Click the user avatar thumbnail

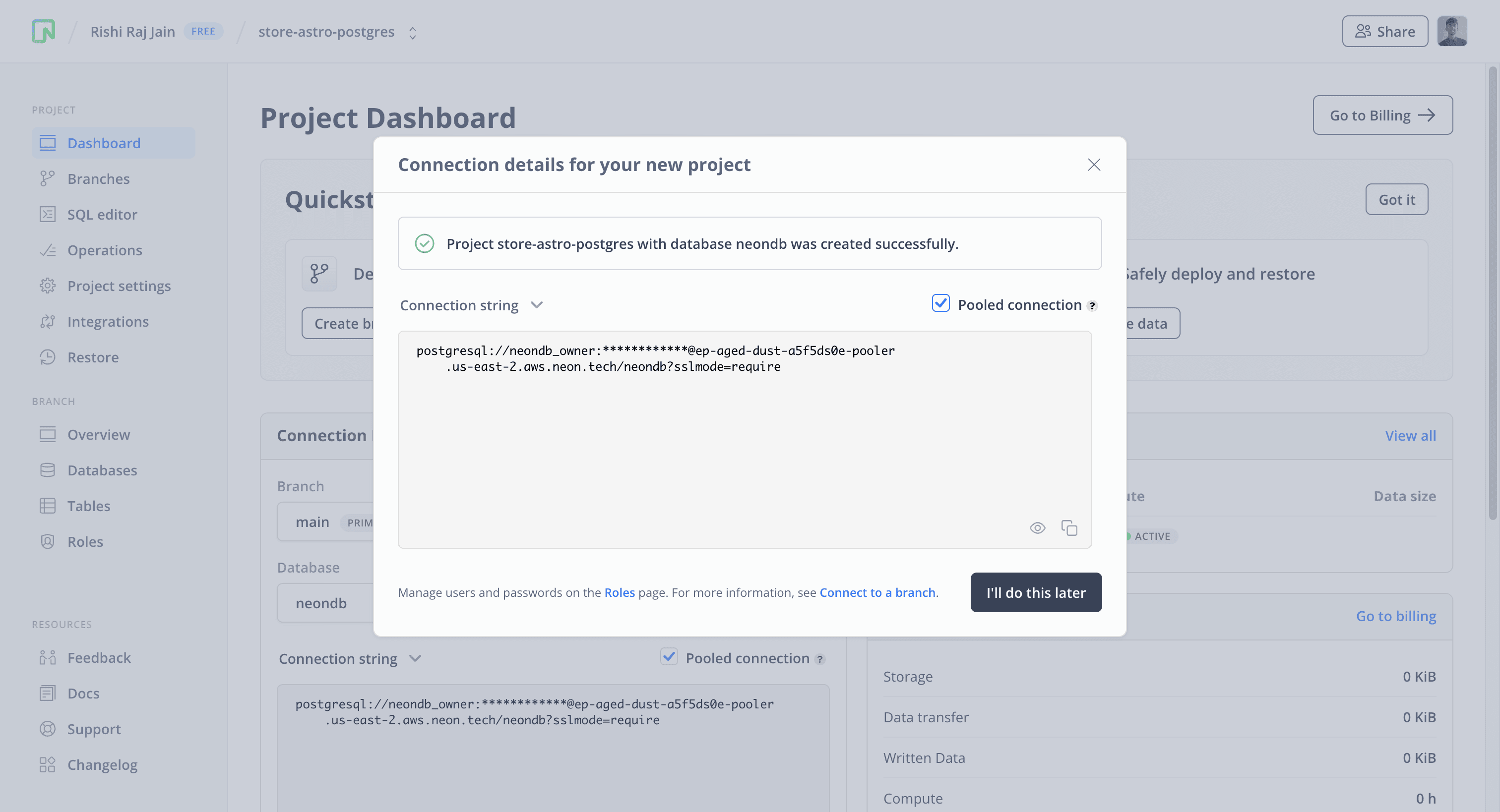(x=1452, y=31)
